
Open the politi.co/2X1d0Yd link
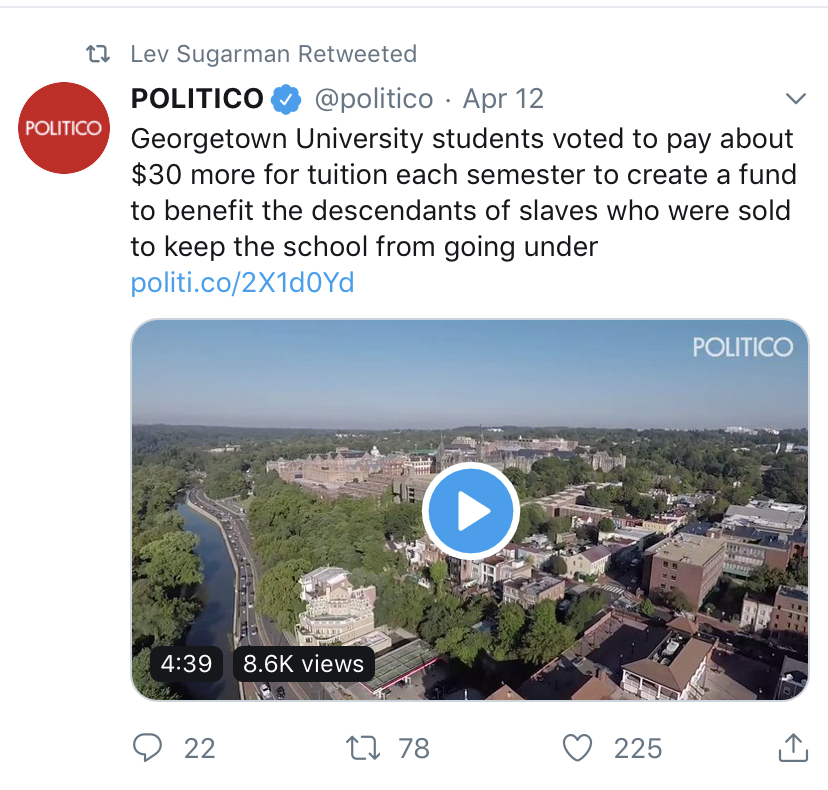242,283
